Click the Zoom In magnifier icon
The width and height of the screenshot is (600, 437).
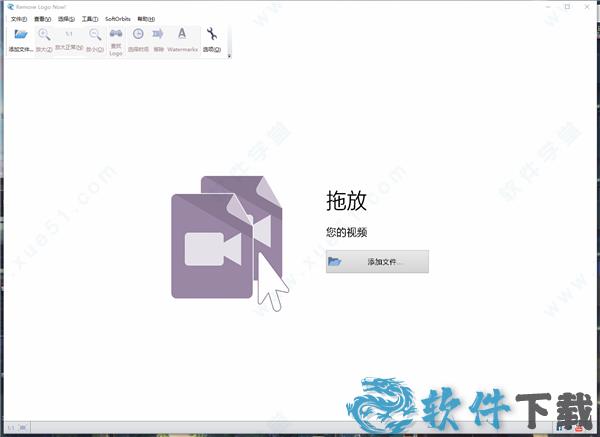(x=44, y=34)
